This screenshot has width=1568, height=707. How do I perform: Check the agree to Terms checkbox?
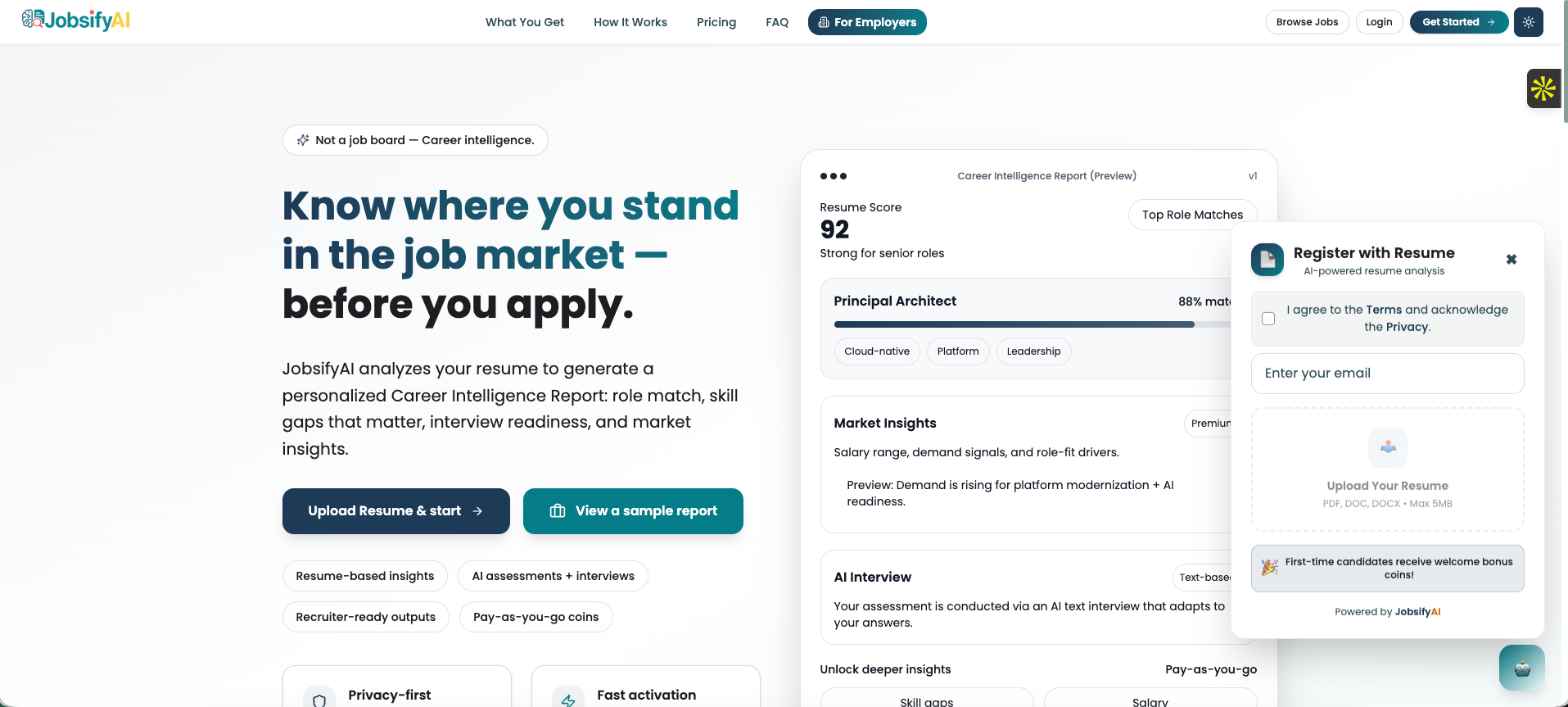(x=1268, y=319)
